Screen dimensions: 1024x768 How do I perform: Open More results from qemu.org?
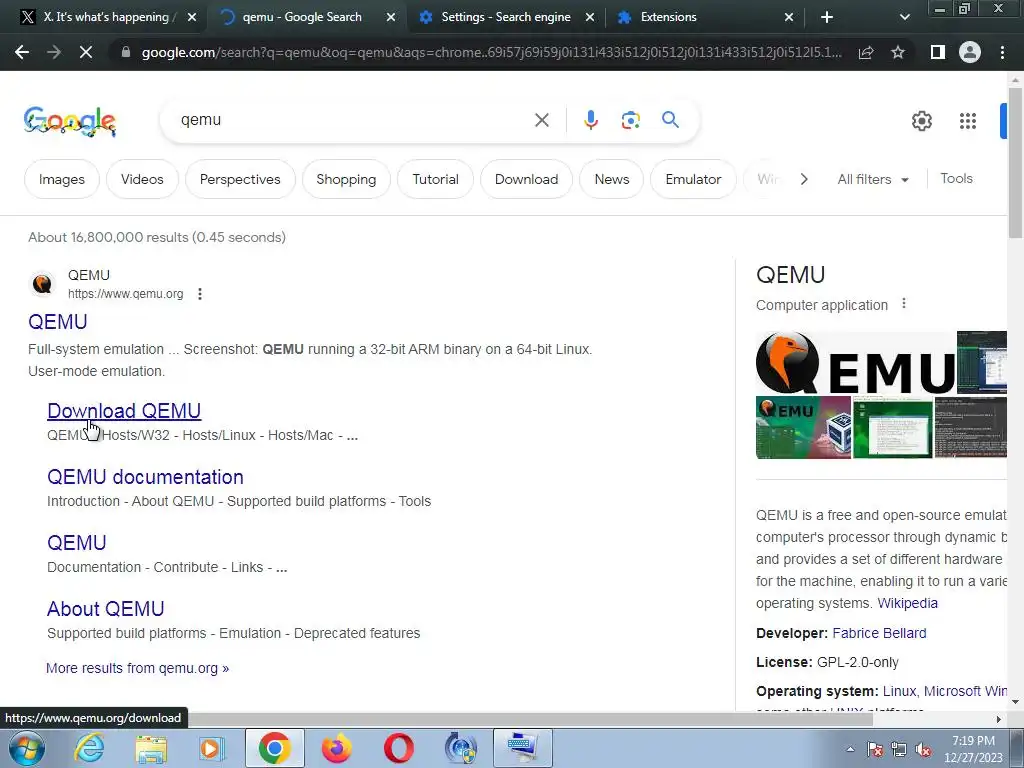coord(137,668)
